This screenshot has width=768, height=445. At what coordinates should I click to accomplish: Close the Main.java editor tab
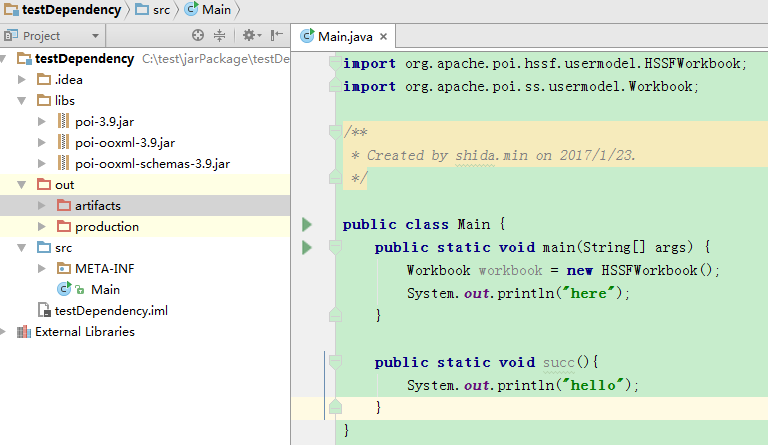[x=384, y=37]
